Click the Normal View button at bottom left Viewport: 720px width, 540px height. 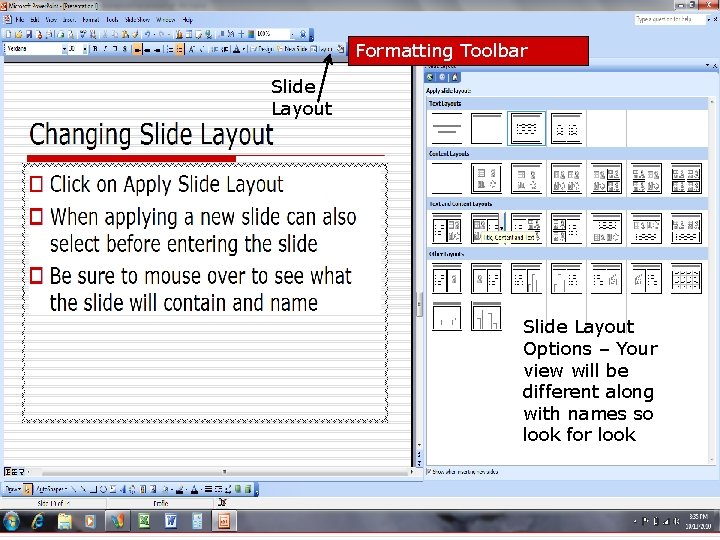point(8,472)
